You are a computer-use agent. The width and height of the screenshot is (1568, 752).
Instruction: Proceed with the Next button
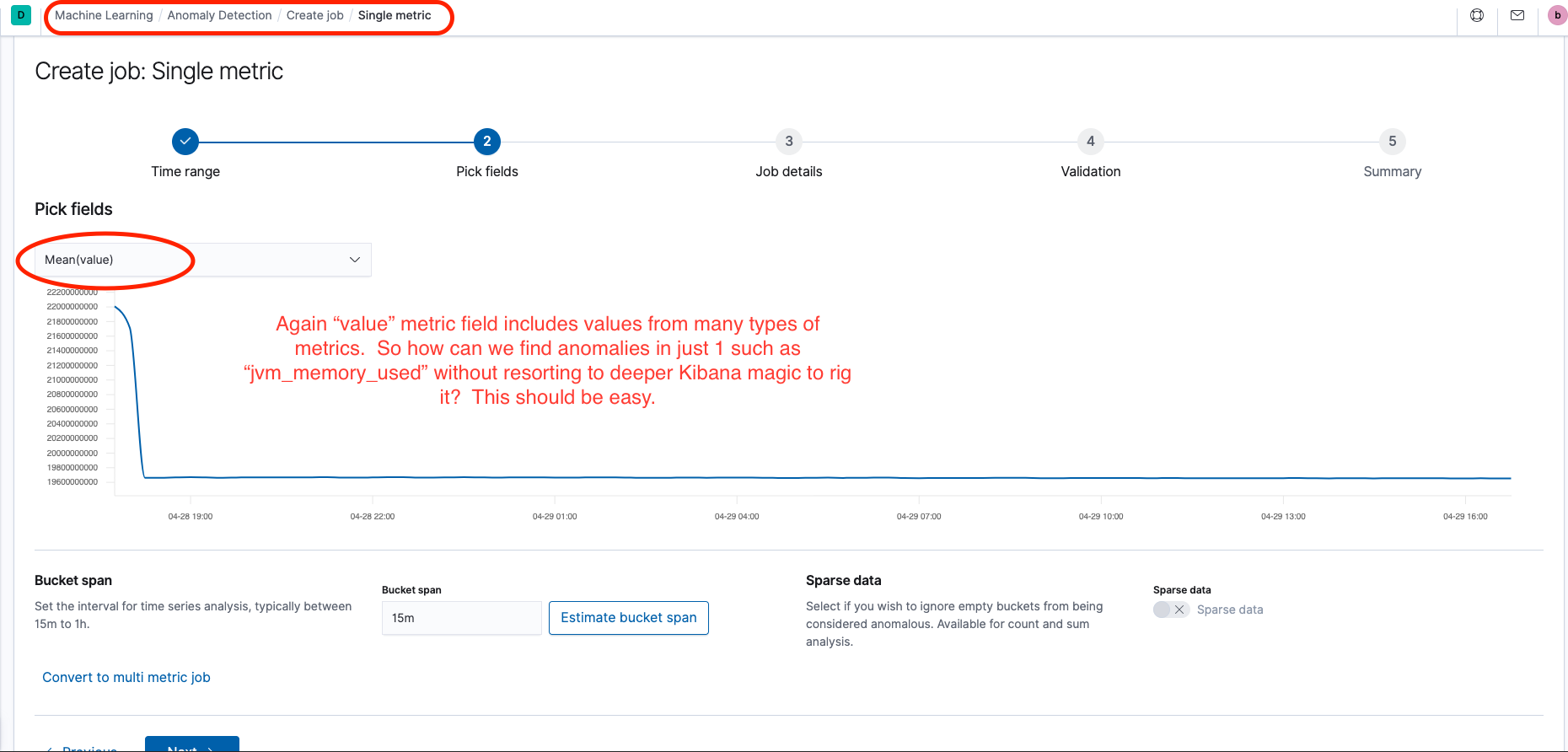point(192,745)
